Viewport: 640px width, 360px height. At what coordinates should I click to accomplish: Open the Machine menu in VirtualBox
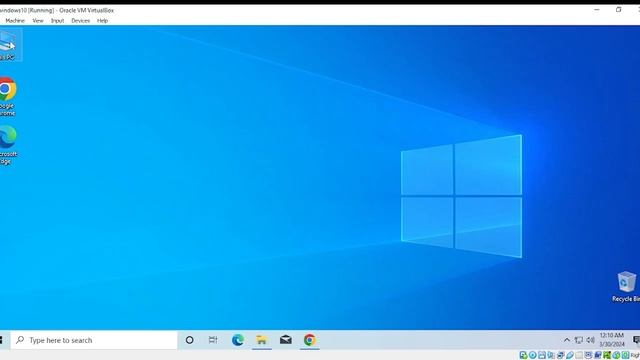[x=15, y=20]
